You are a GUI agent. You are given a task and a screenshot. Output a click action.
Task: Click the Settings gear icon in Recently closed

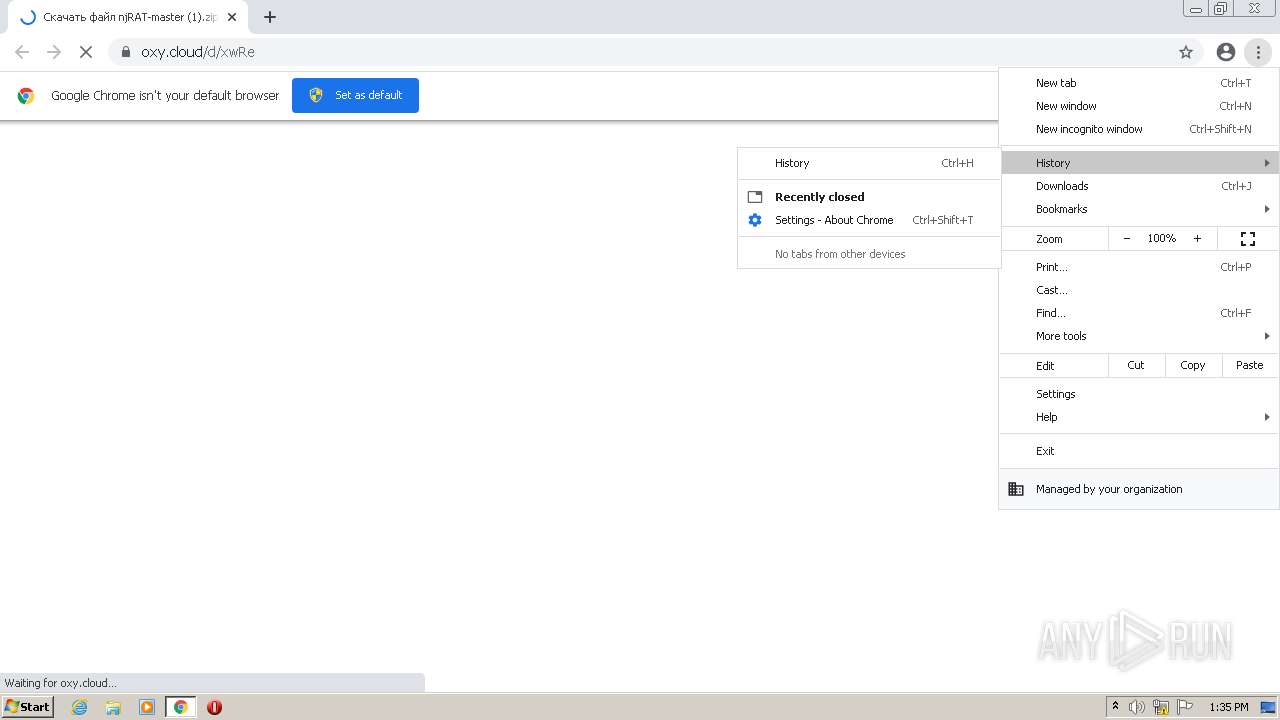point(755,220)
